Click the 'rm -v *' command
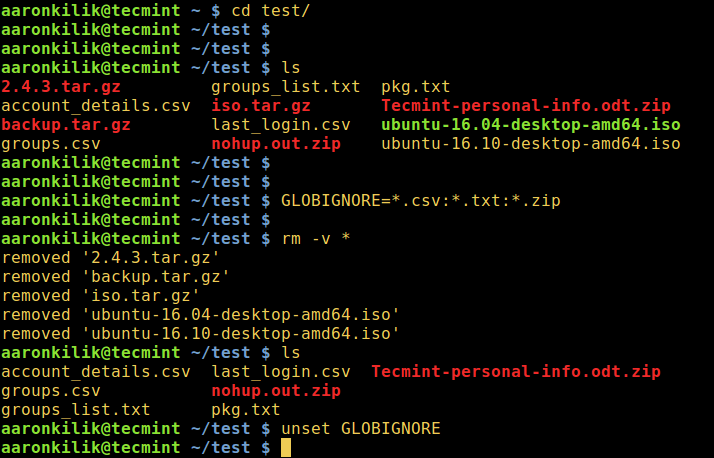Image resolution: width=714 pixels, height=458 pixels. pos(316,238)
